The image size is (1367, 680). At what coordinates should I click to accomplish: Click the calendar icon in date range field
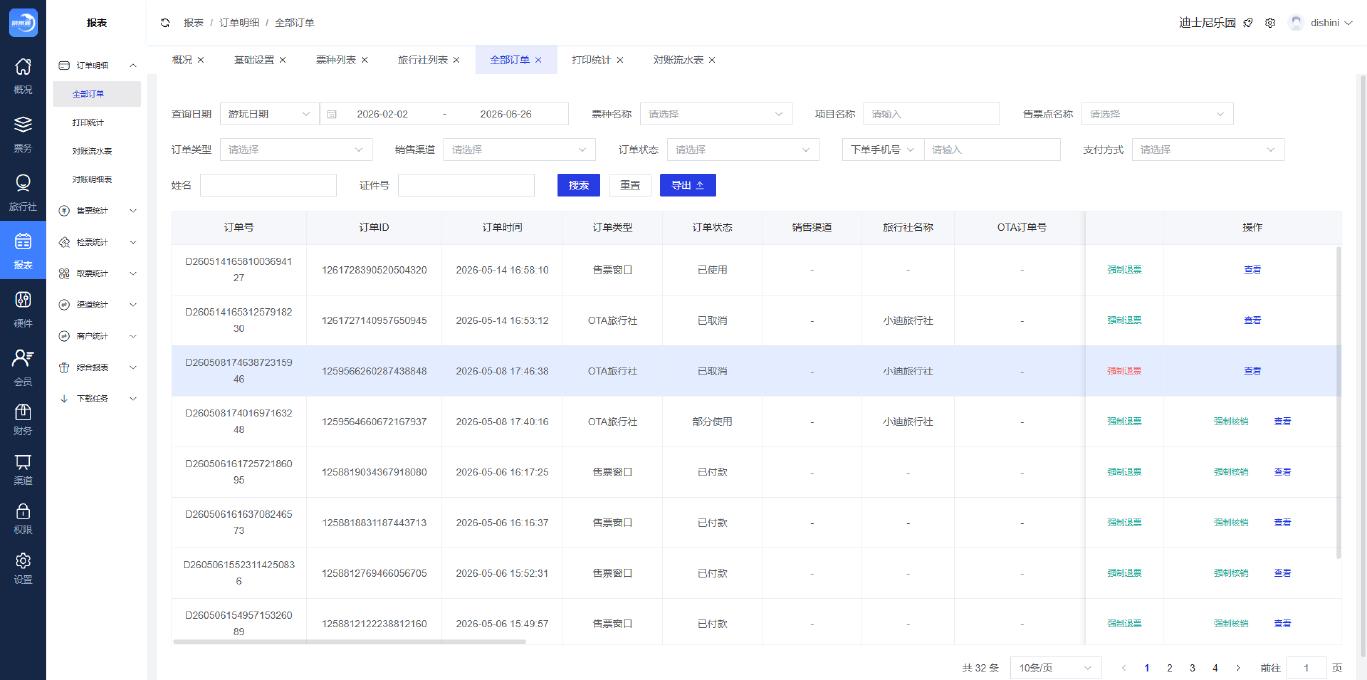pyautogui.click(x=332, y=114)
